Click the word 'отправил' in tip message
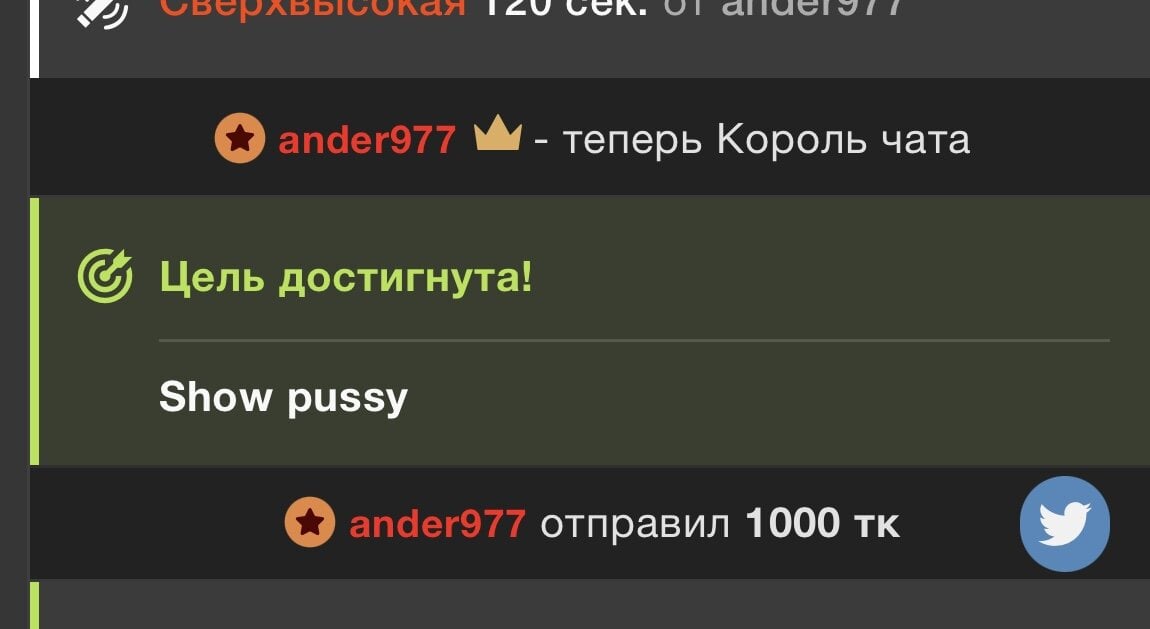The width and height of the screenshot is (1150, 629). [x=635, y=526]
